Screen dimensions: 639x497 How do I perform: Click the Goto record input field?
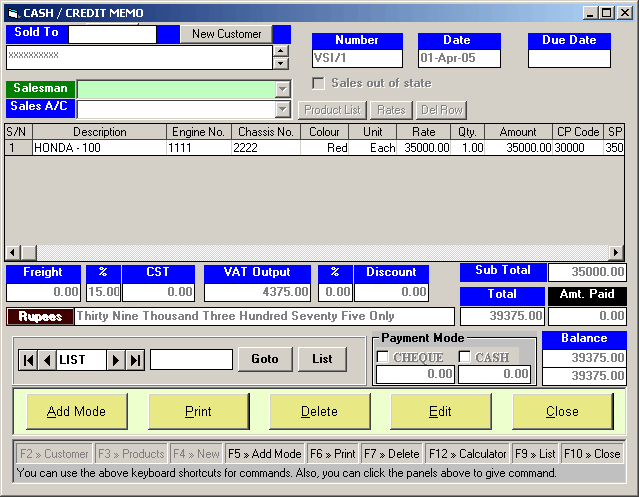[191, 360]
